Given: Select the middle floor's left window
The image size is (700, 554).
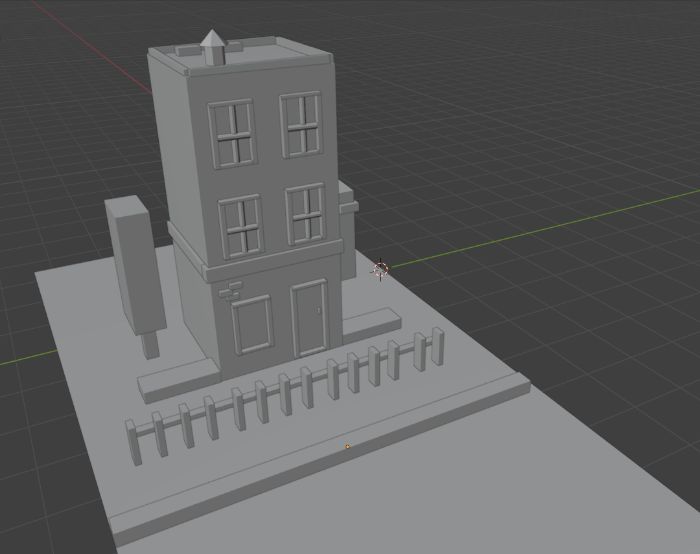Looking at the screenshot, I should (x=241, y=226).
